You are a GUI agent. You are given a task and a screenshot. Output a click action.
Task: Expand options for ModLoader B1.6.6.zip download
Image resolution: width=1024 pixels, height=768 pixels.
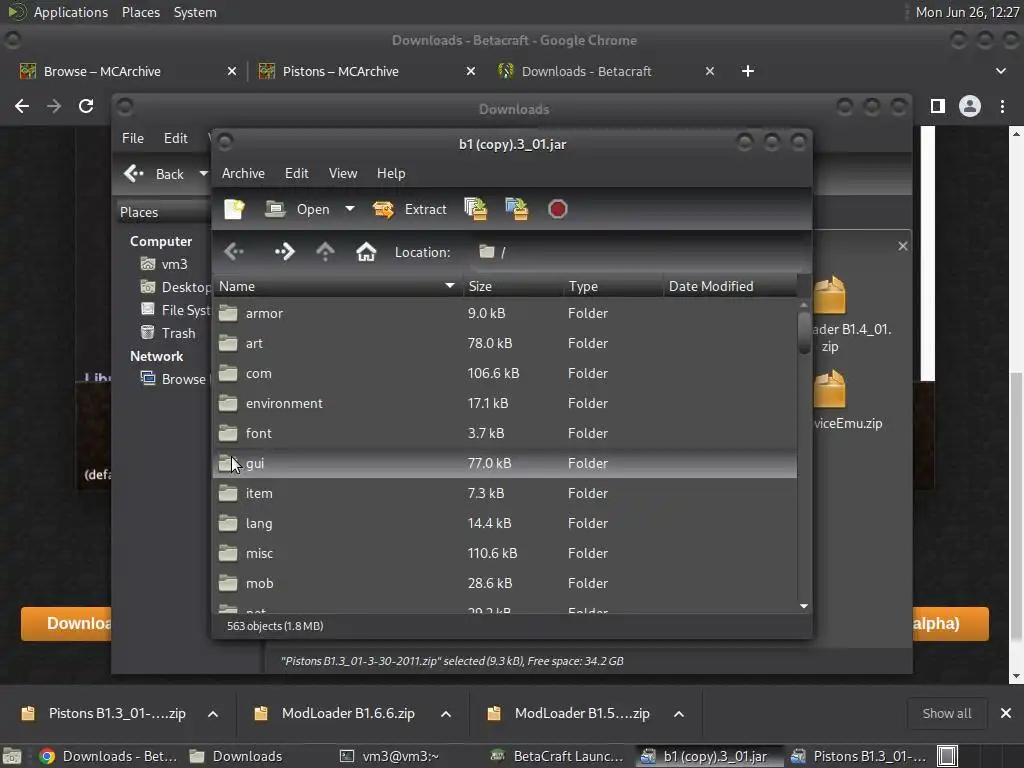tap(446, 714)
